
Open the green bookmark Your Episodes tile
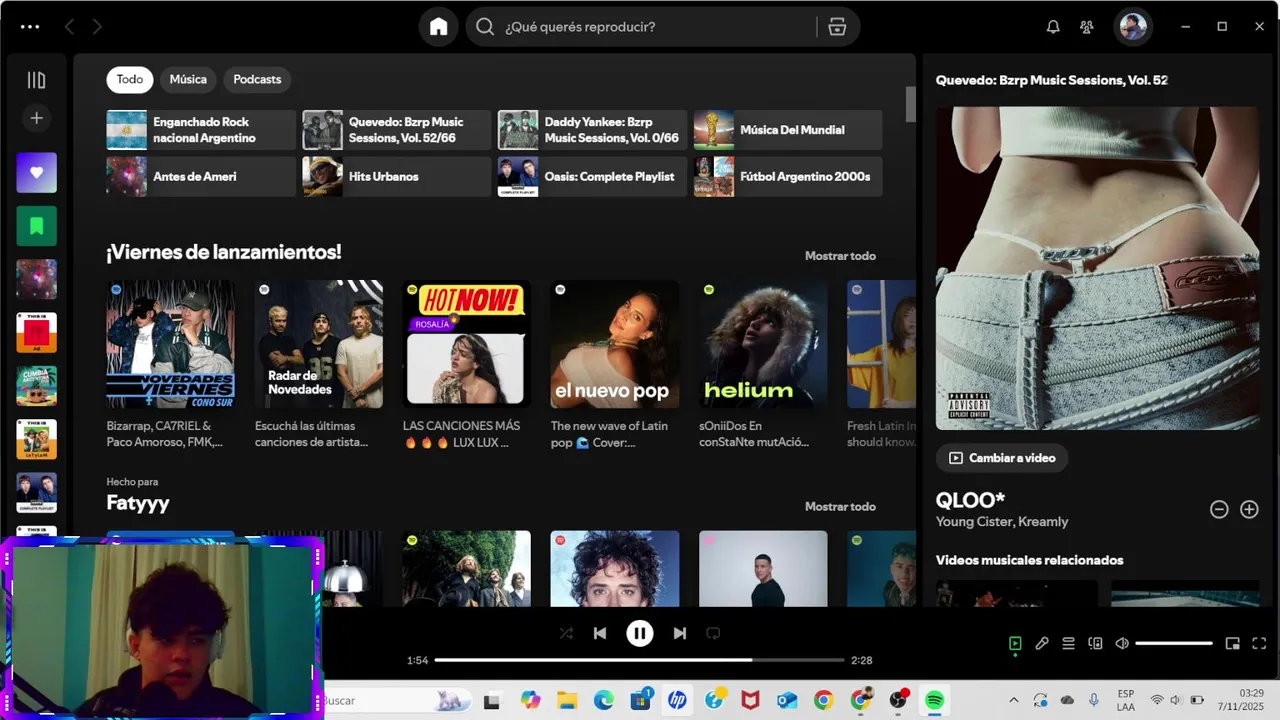(36, 226)
